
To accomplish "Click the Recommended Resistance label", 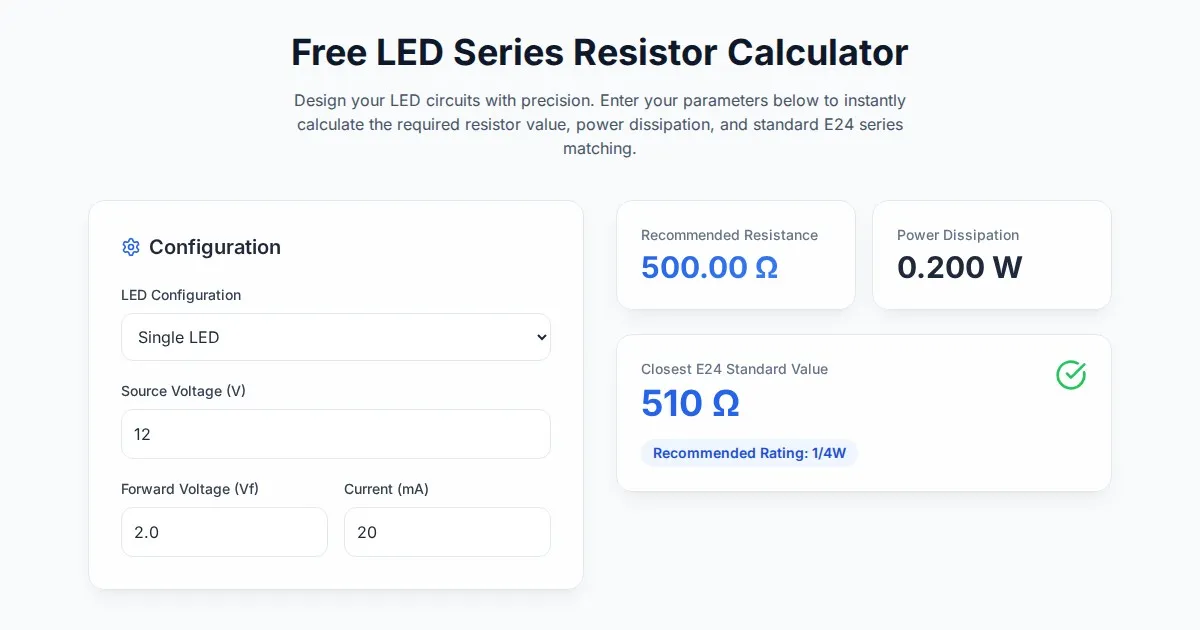I will (729, 235).
